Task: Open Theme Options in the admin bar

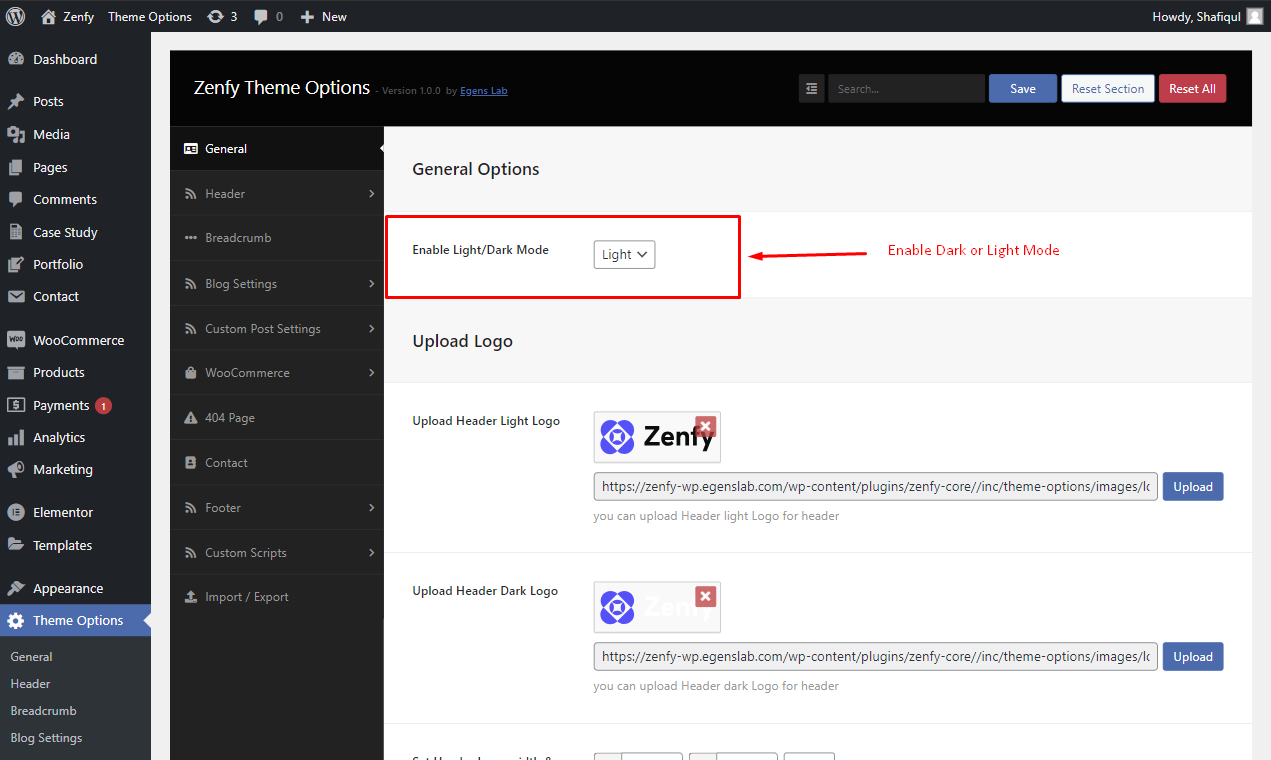Action: [x=150, y=16]
